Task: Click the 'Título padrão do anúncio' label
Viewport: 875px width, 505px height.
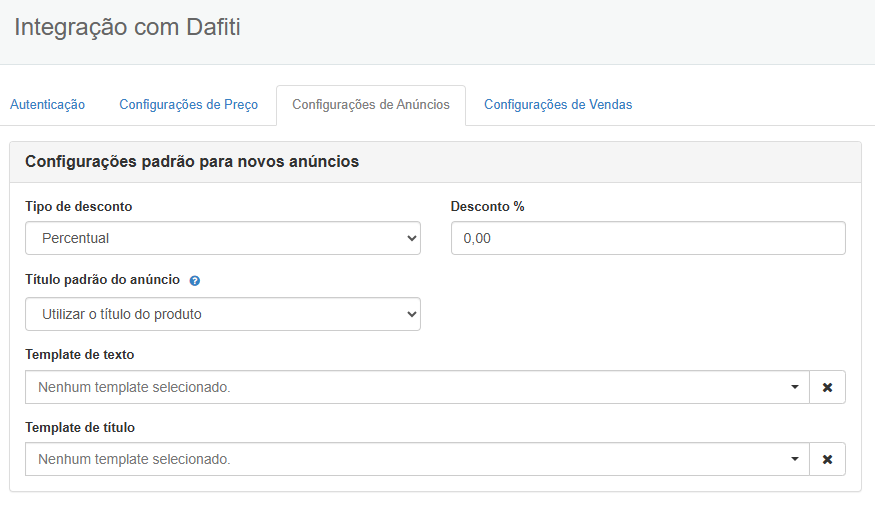Action: (102, 280)
